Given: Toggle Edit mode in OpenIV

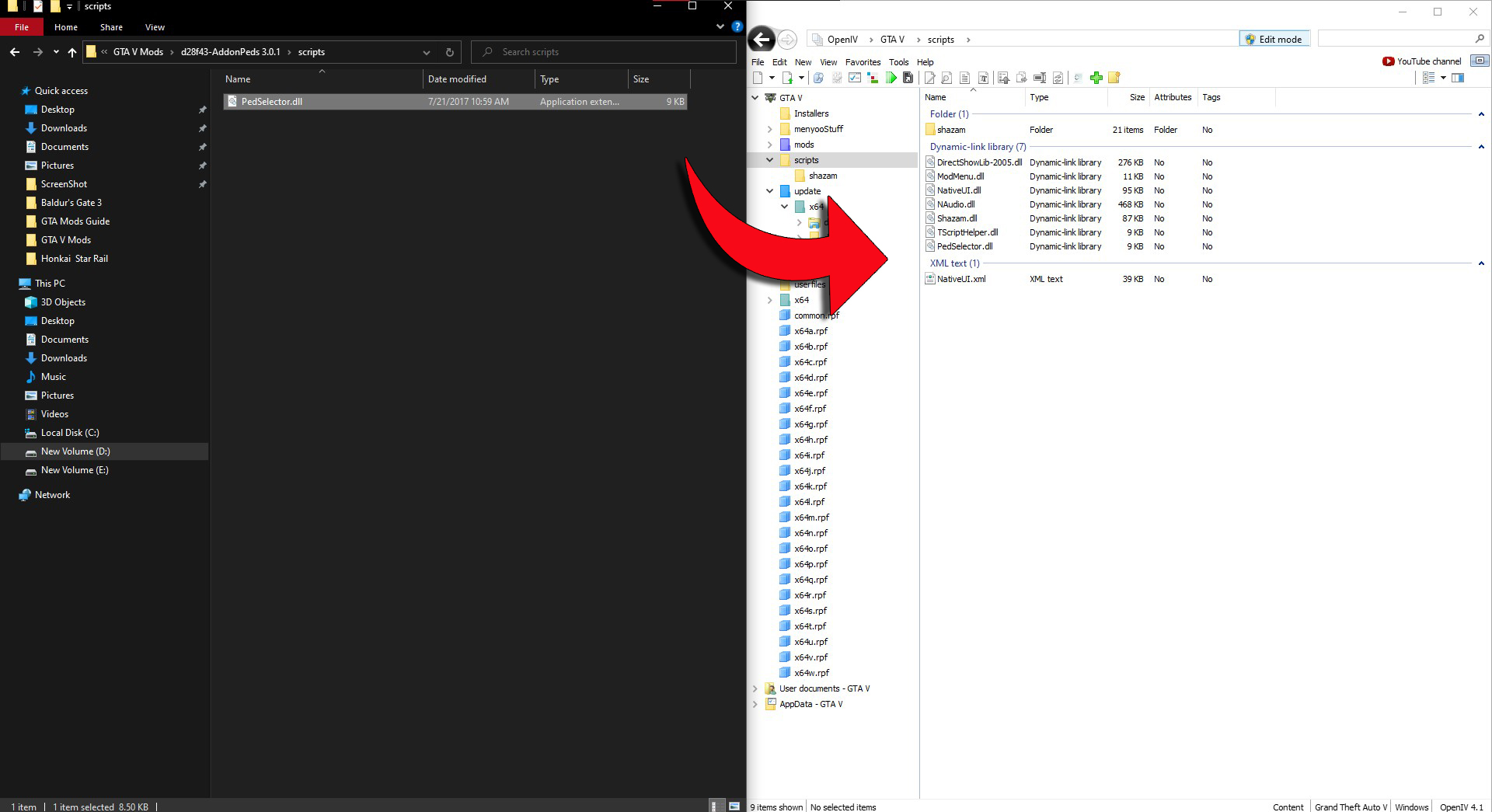Looking at the screenshot, I should (x=1273, y=39).
